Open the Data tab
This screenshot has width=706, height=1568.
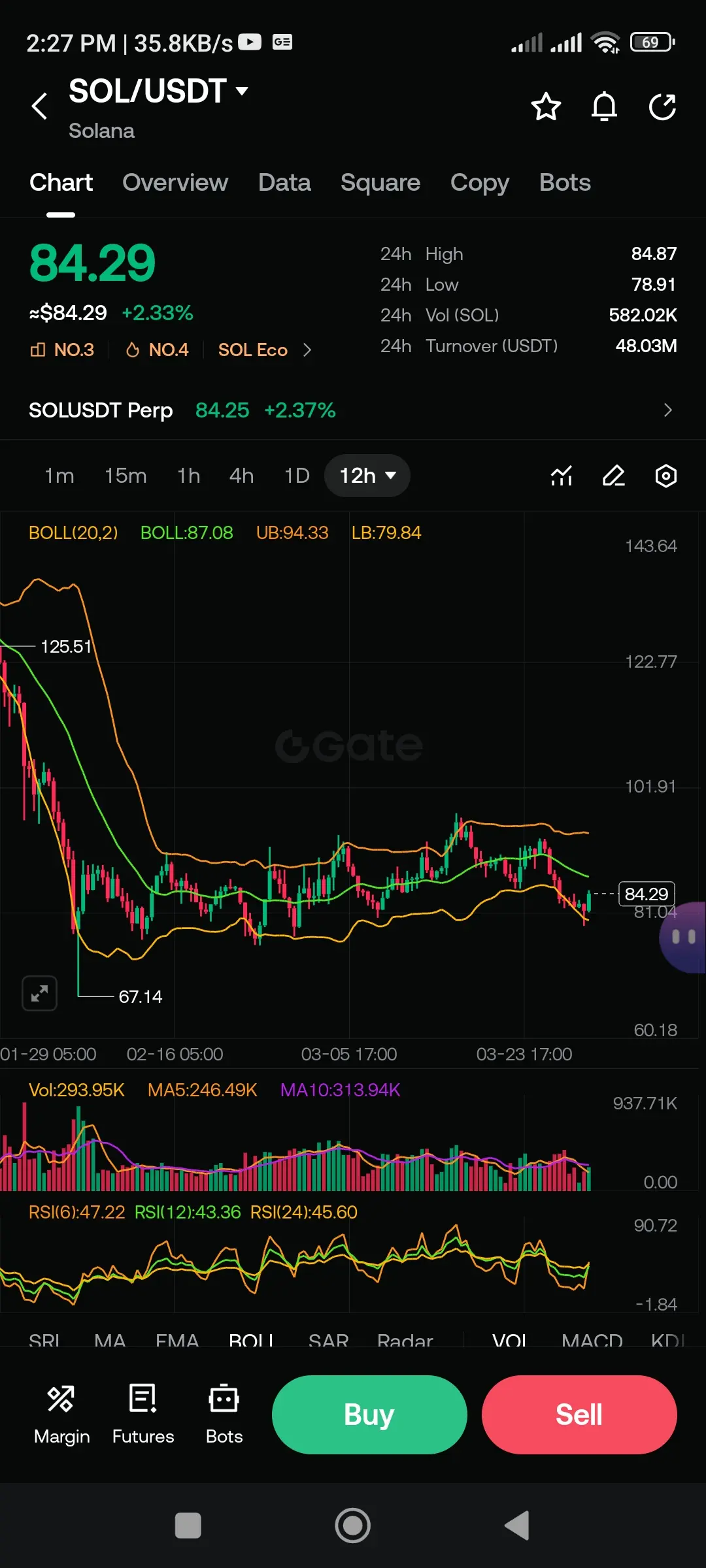284,183
